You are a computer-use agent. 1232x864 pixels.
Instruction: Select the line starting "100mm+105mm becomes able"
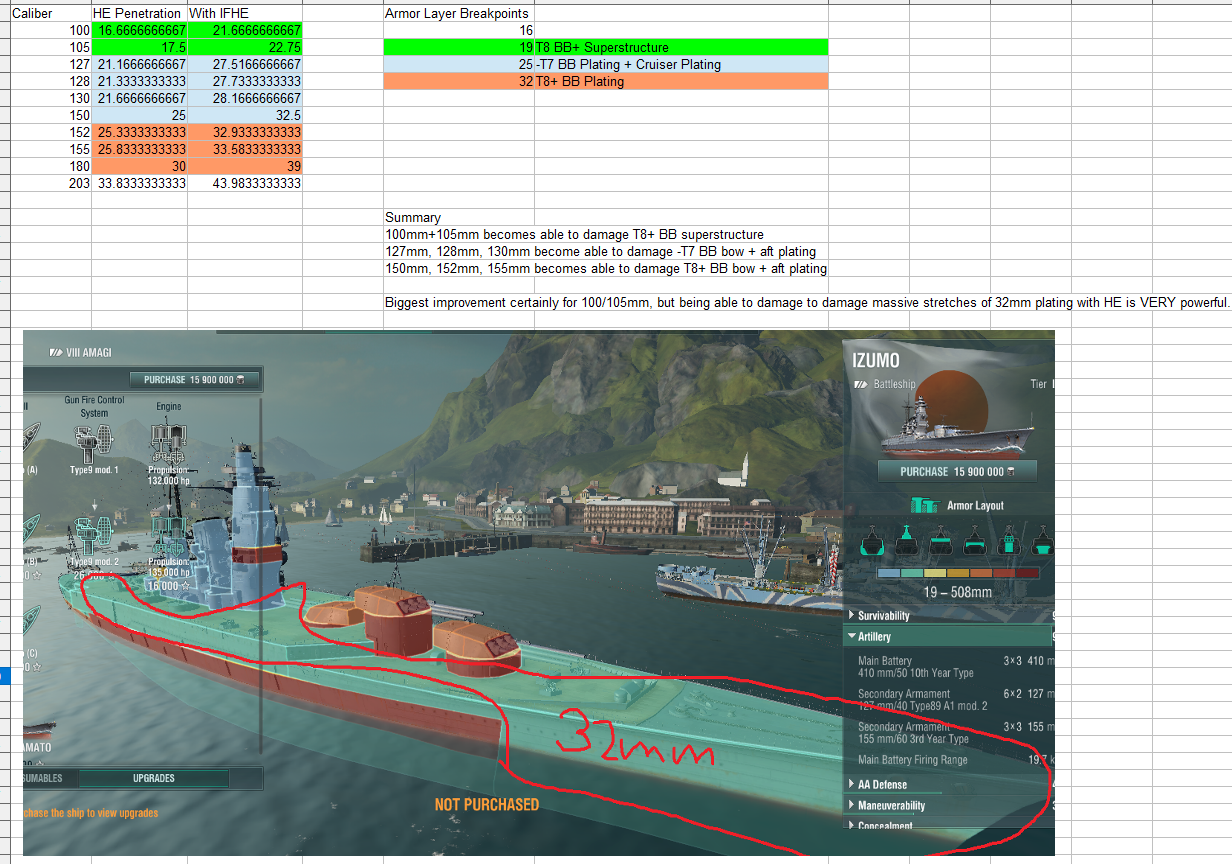click(574, 235)
